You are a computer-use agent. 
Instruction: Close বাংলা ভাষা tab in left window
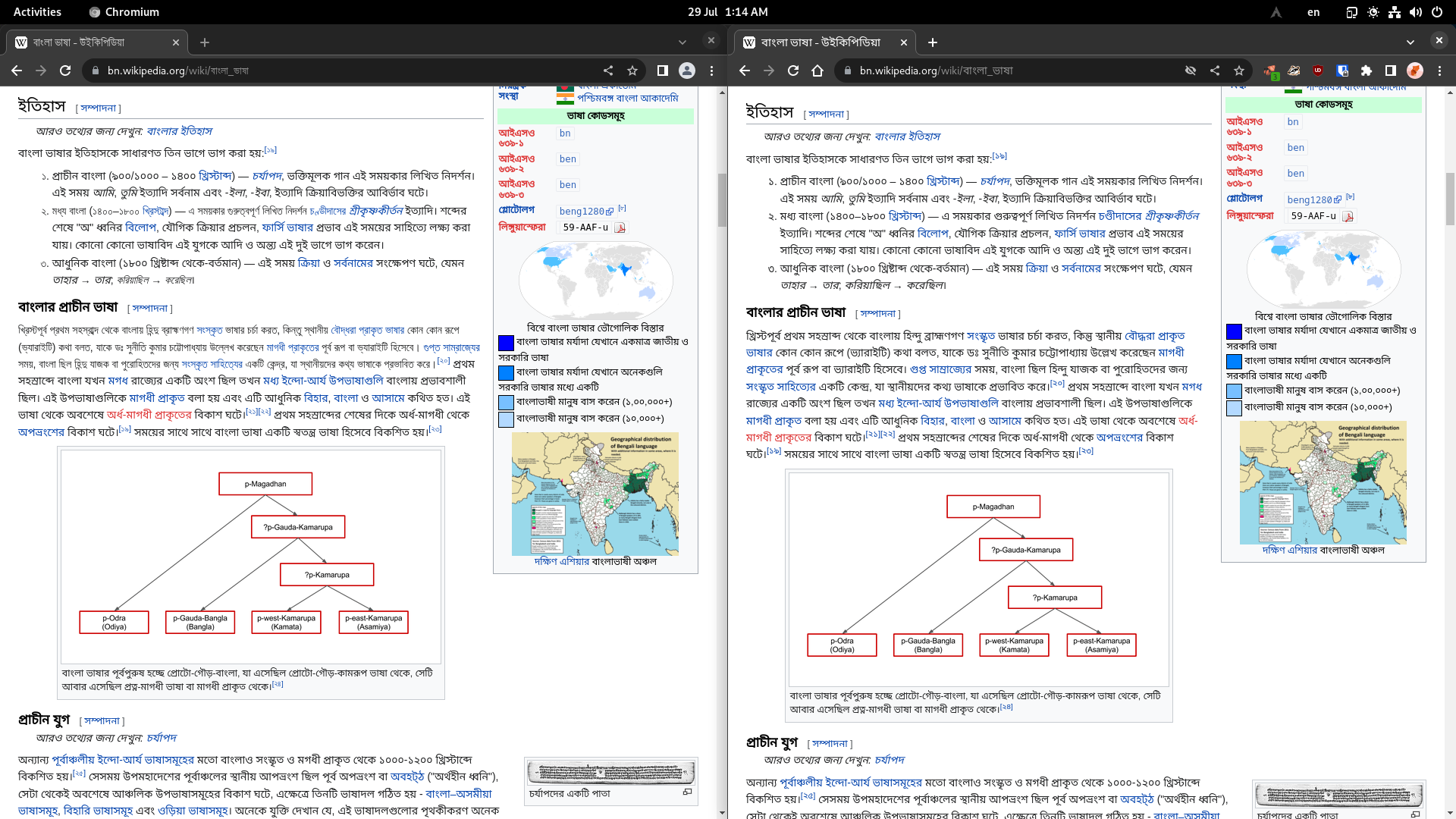(x=176, y=42)
